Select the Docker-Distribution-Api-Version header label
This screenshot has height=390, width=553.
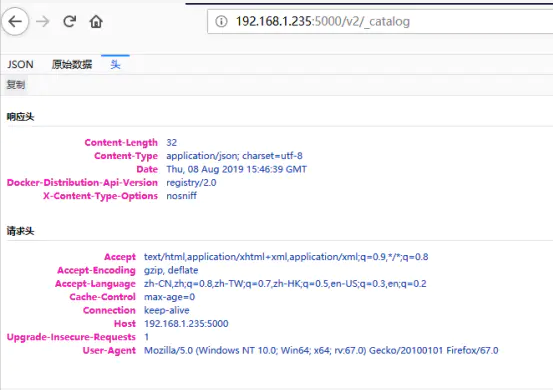click(x=82, y=183)
